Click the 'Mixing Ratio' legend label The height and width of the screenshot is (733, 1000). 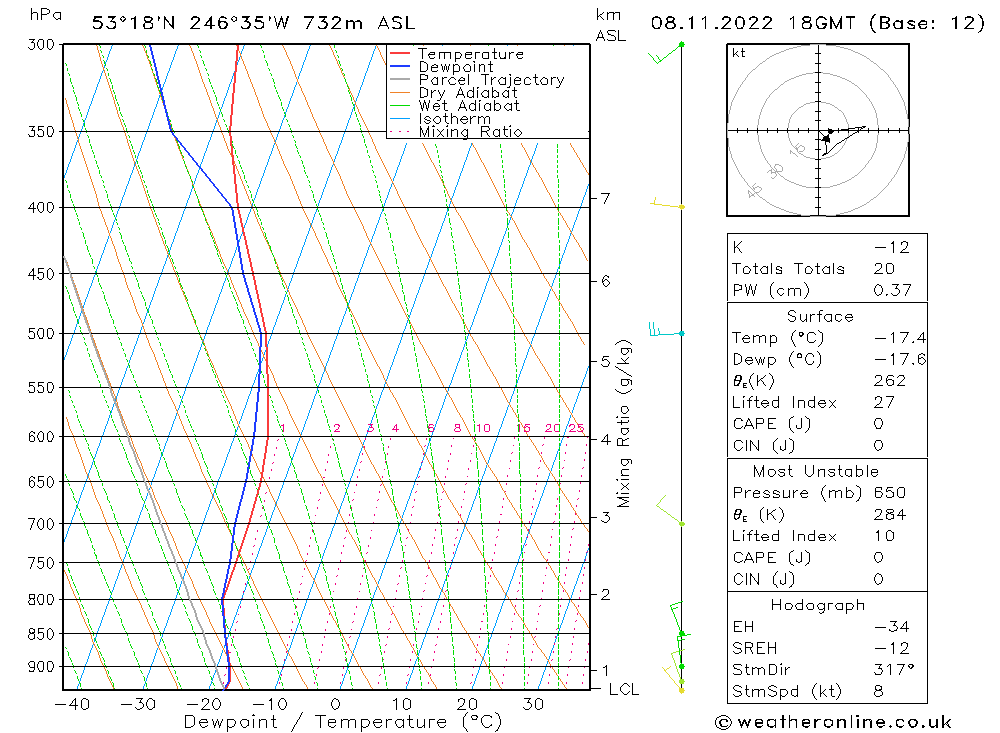[x=470, y=131]
